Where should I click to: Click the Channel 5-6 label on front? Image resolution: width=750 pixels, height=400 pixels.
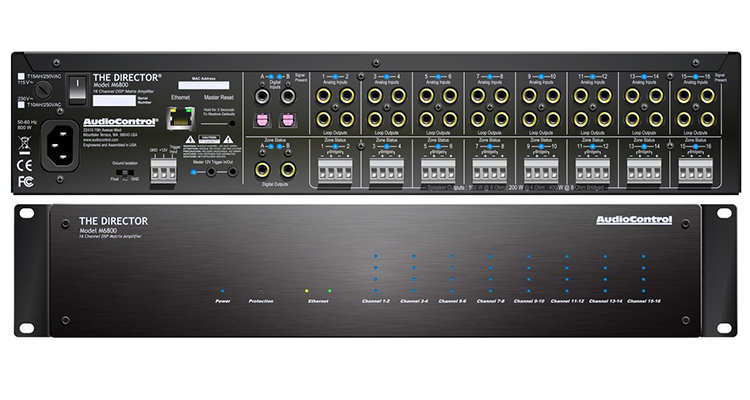click(x=452, y=301)
